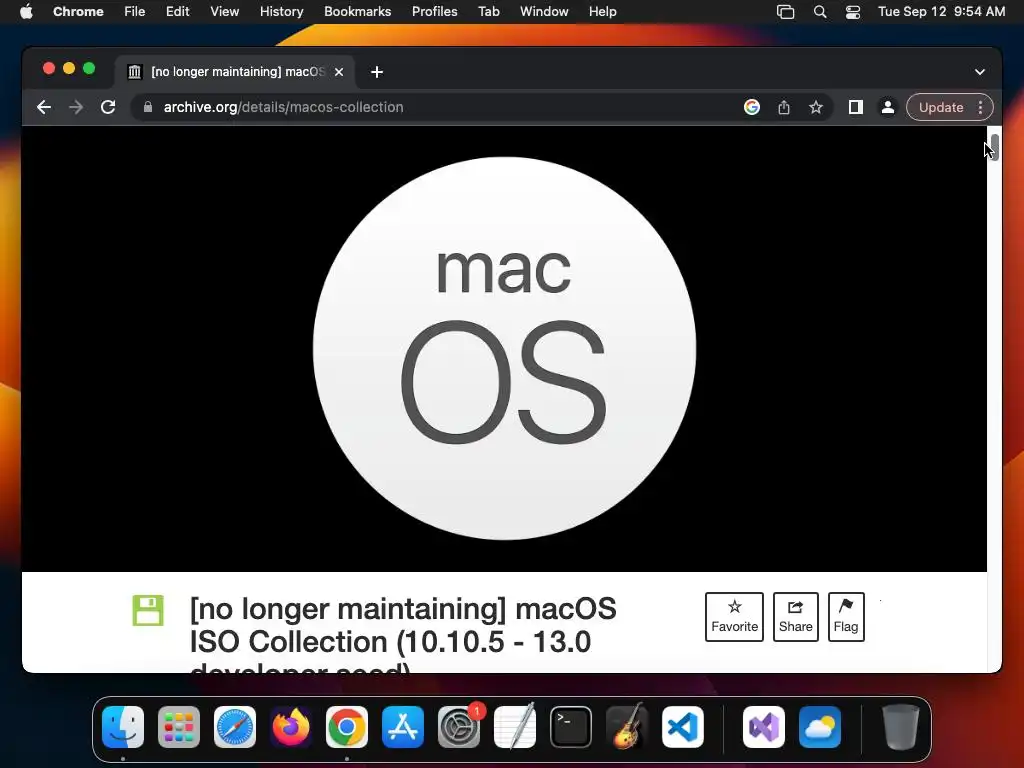Go back to the previous page
Image resolution: width=1024 pixels, height=768 pixels.
tap(44, 107)
